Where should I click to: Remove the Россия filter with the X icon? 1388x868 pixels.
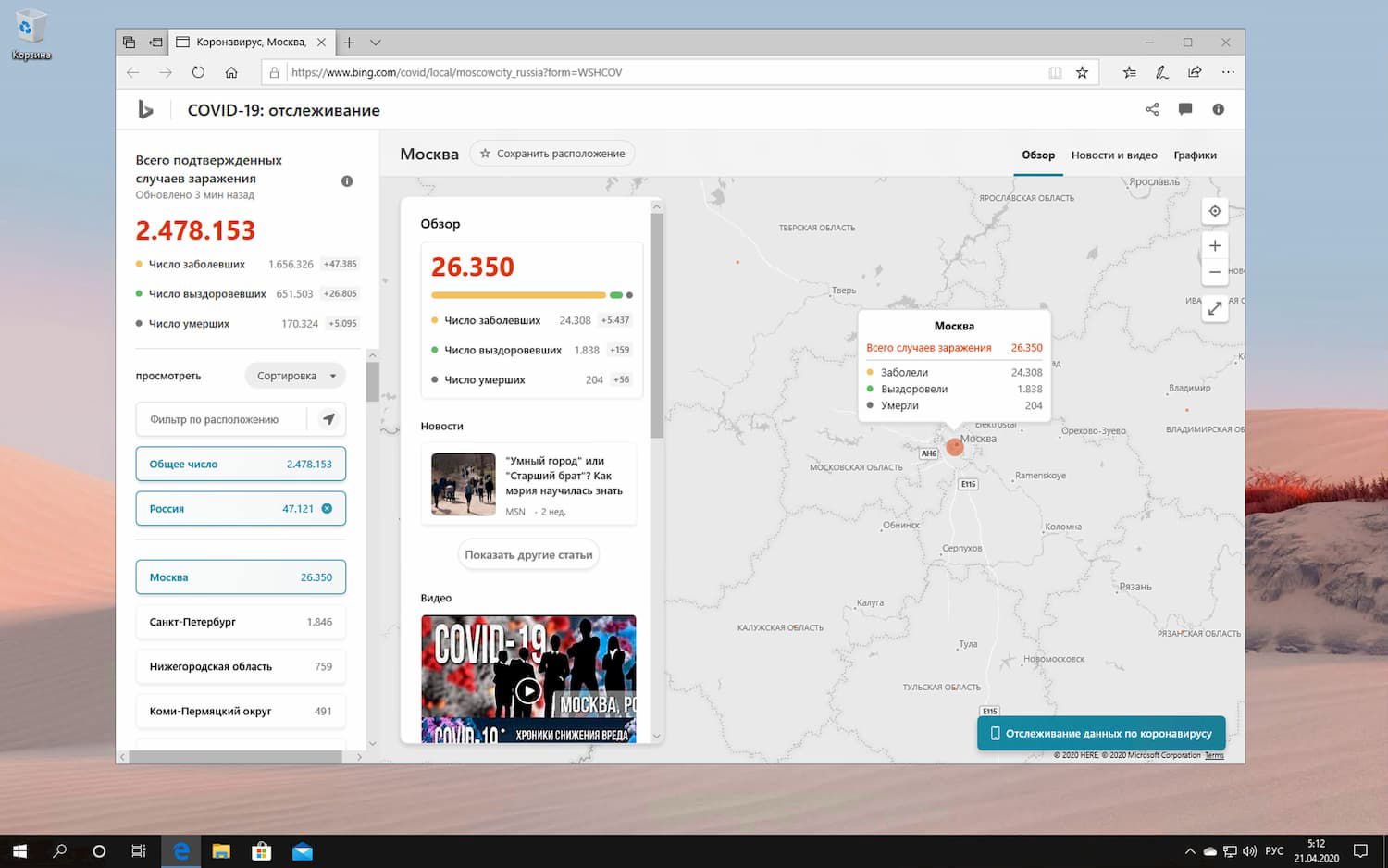327,509
